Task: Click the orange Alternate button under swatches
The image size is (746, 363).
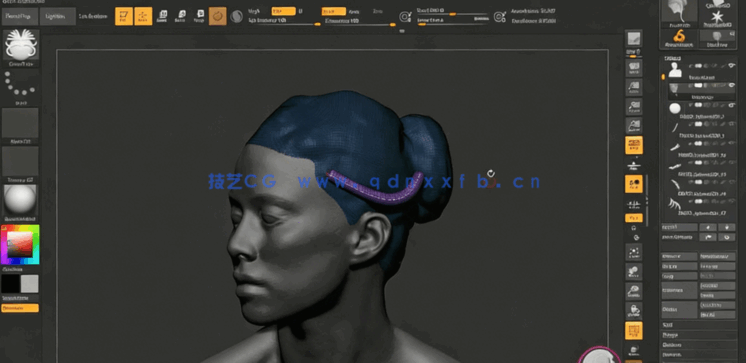Action: [20, 308]
